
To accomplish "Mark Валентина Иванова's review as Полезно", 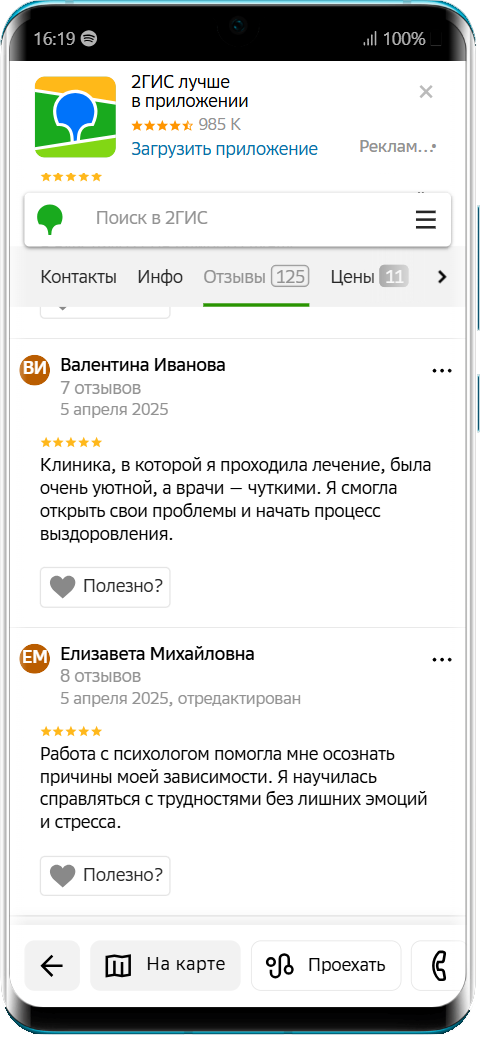I will click(x=105, y=587).
